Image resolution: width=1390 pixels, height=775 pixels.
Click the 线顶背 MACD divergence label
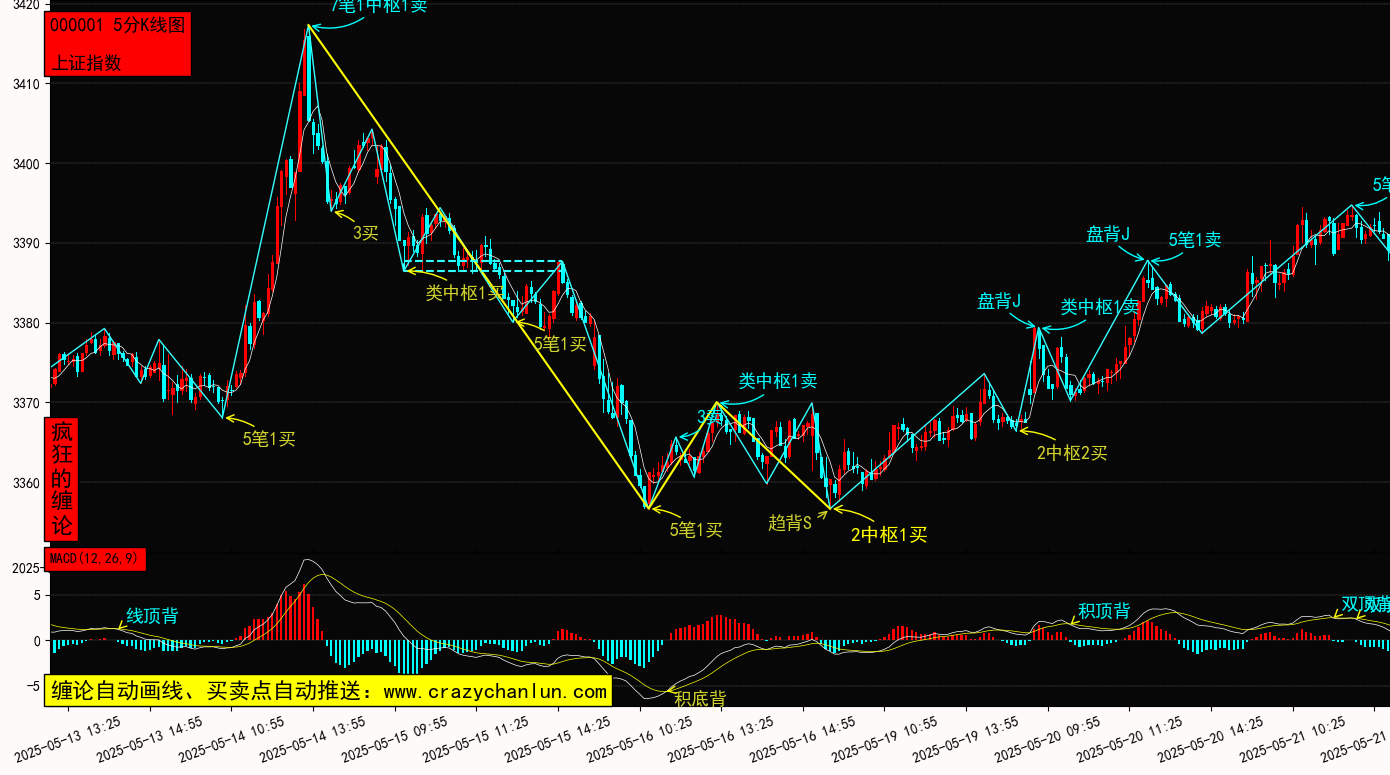pyautogui.click(x=152, y=616)
